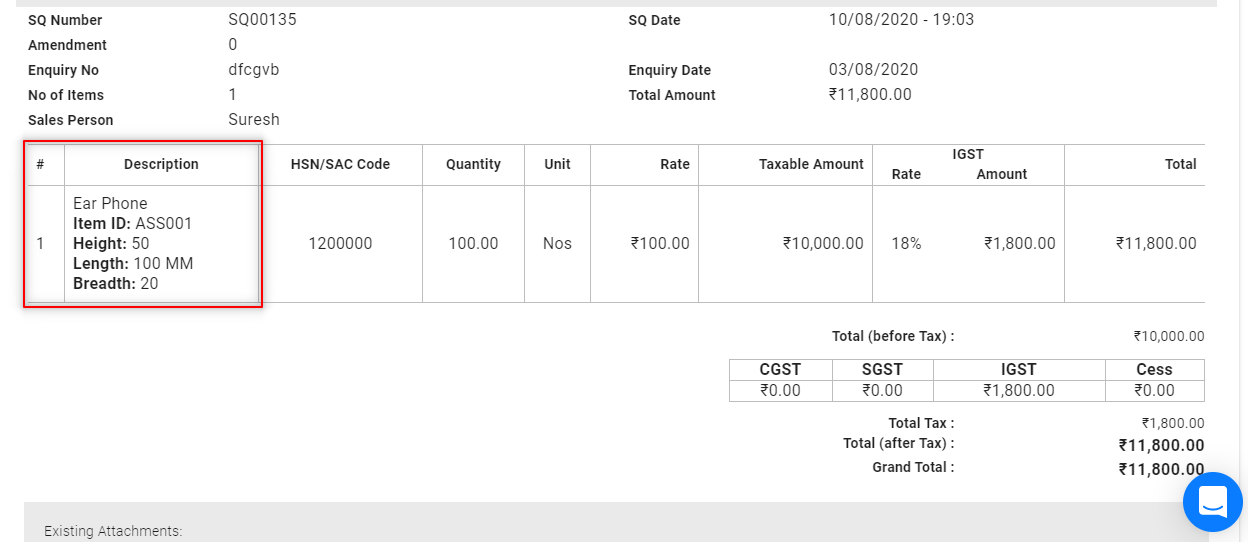Select the IGST column header
Screen dimensions: 1248x542
[x=968, y=154]
